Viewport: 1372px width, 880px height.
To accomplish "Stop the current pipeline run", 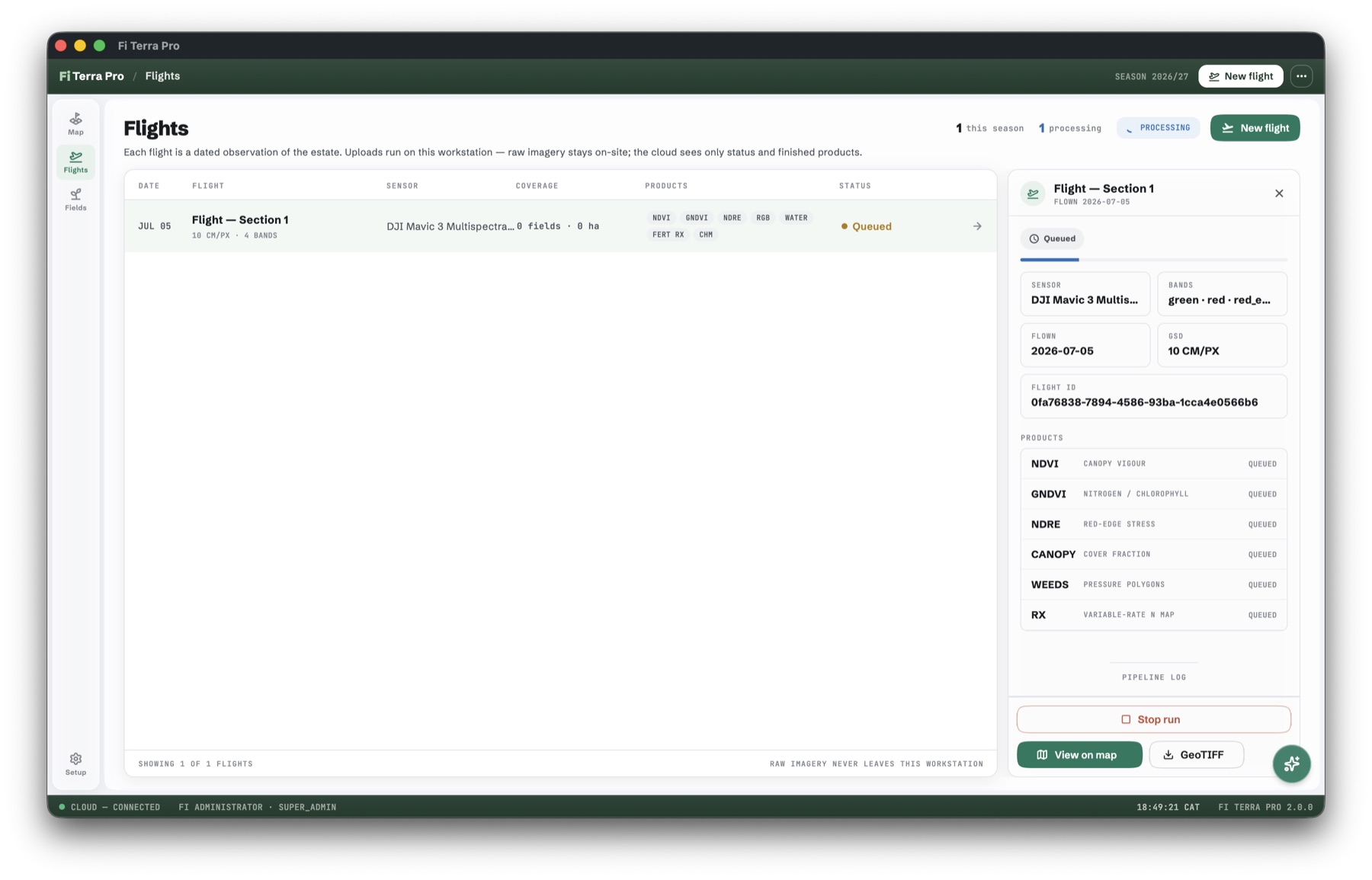I will pyautogui.click(x=1153, y=719).
